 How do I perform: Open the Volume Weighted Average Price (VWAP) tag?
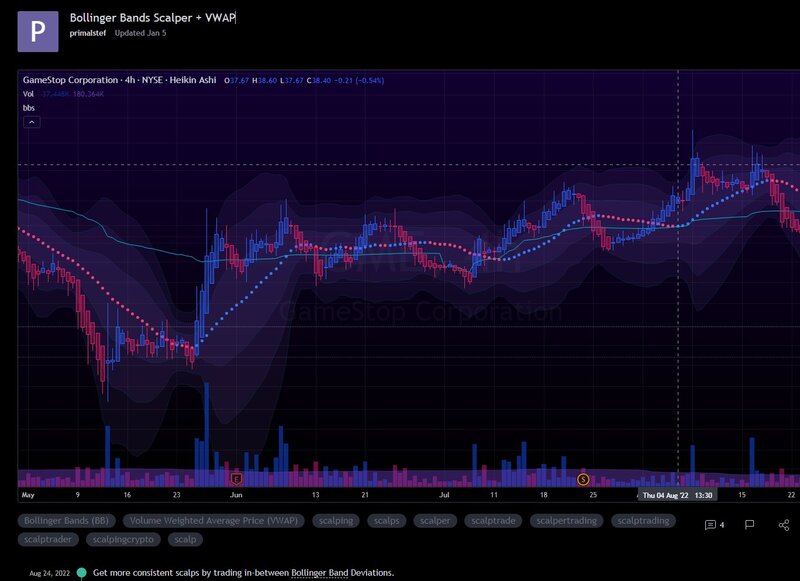pyautogui.click(x=214, y=521)
